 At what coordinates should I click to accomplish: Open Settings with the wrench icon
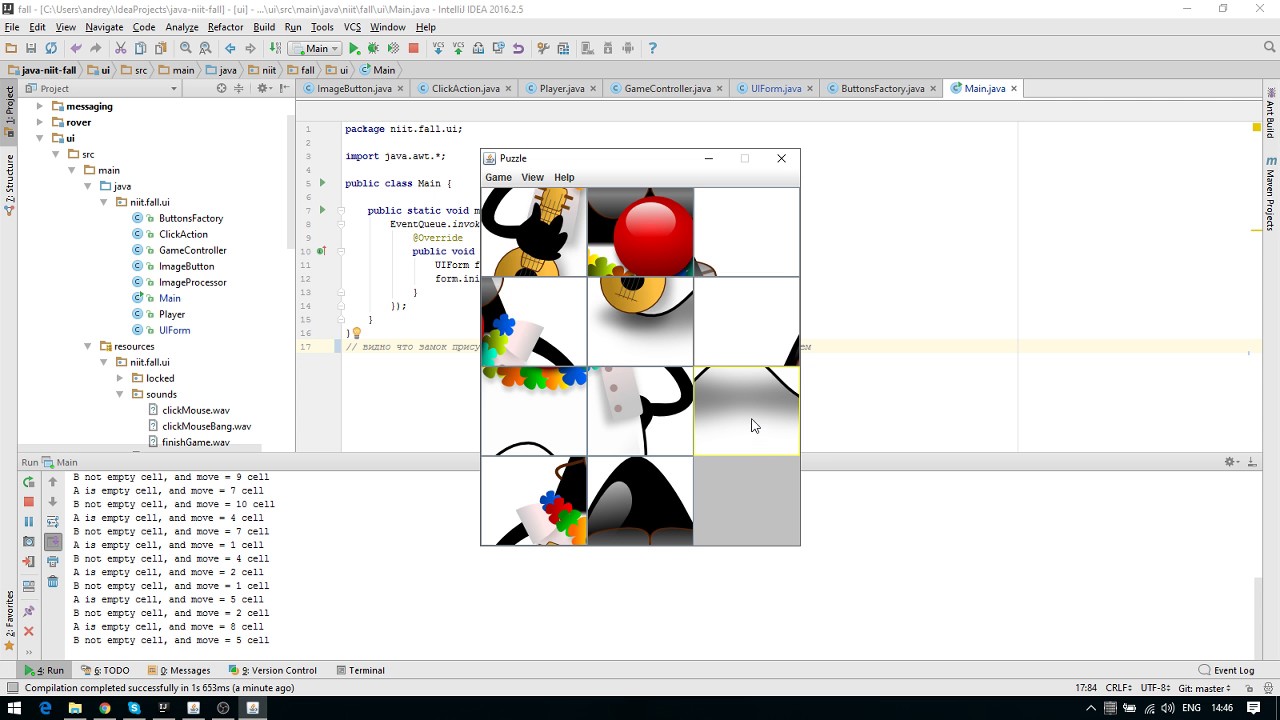pyautogui.click(x=543, y=48)
